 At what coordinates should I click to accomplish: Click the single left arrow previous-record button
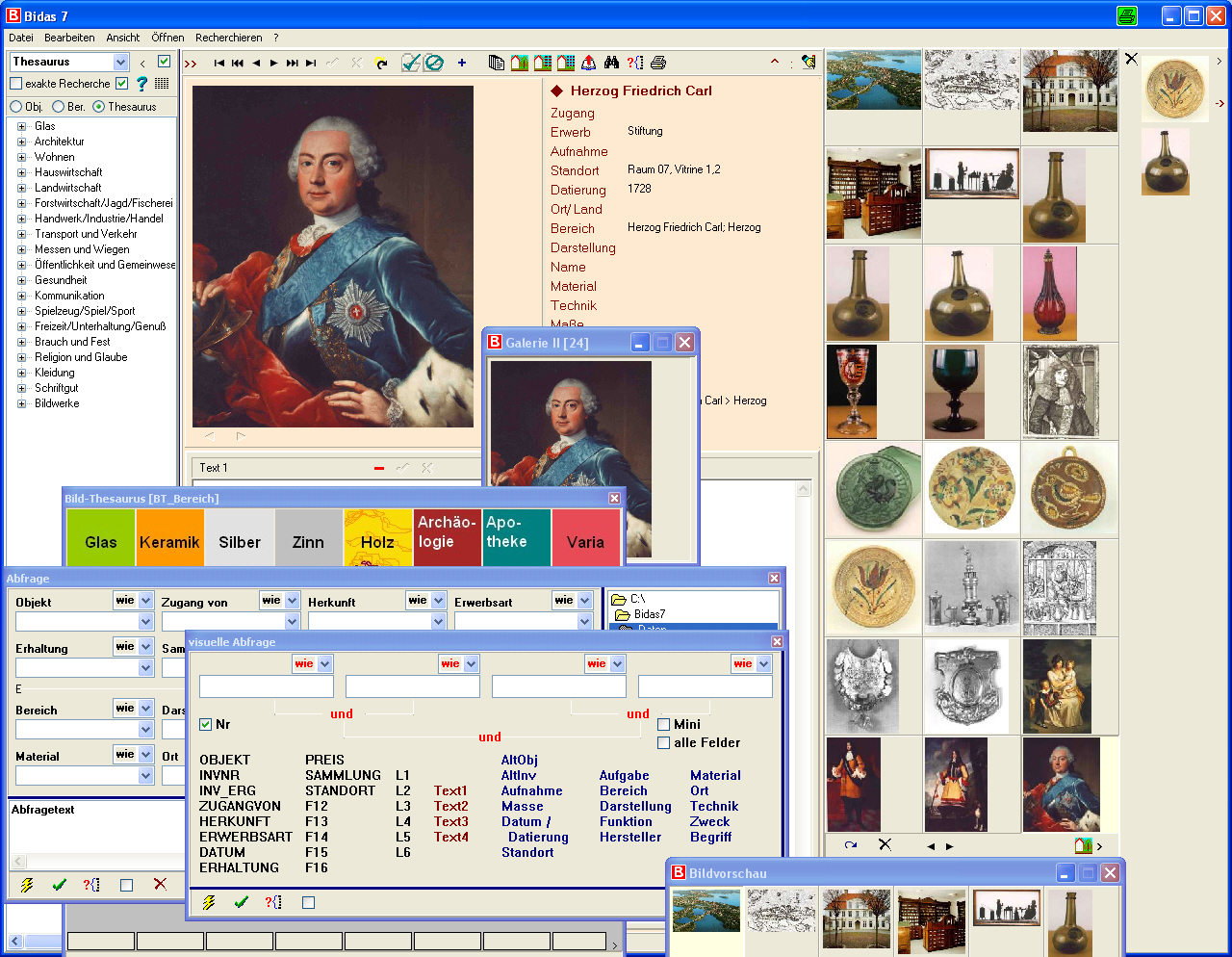[x=256, y=63]
